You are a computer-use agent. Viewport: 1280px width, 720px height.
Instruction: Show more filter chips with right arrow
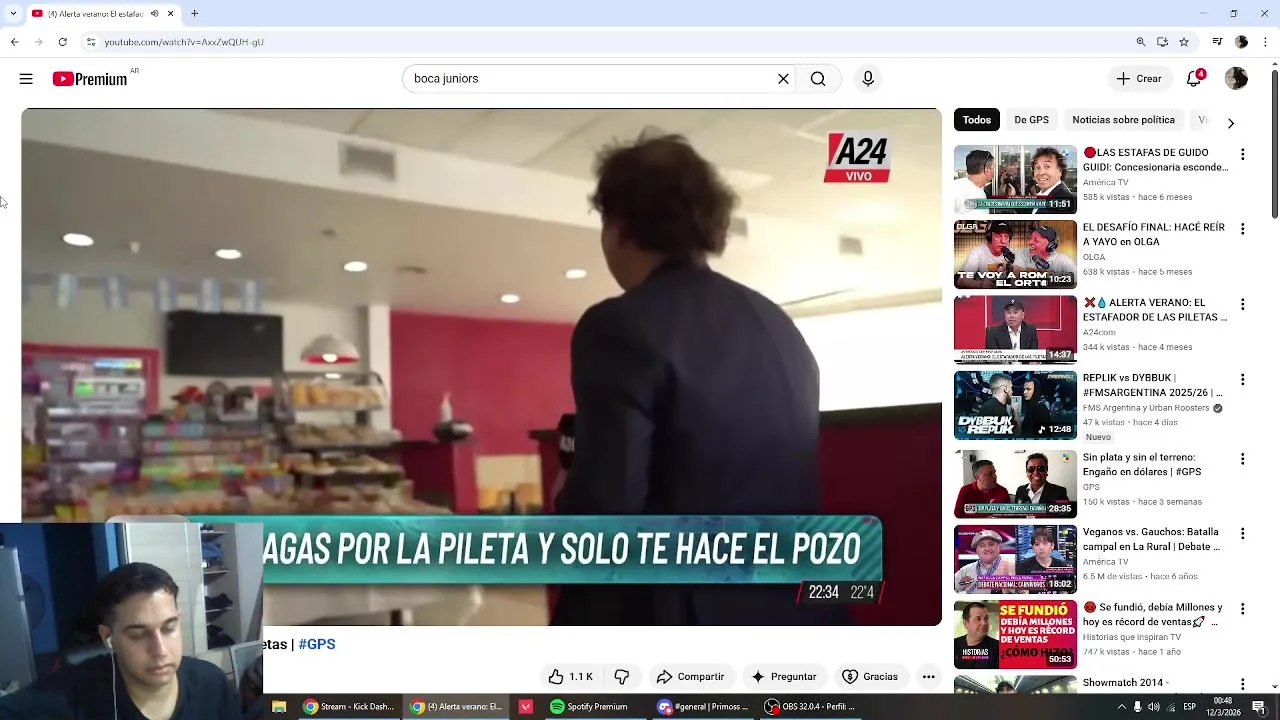[x=1231, y=122]
